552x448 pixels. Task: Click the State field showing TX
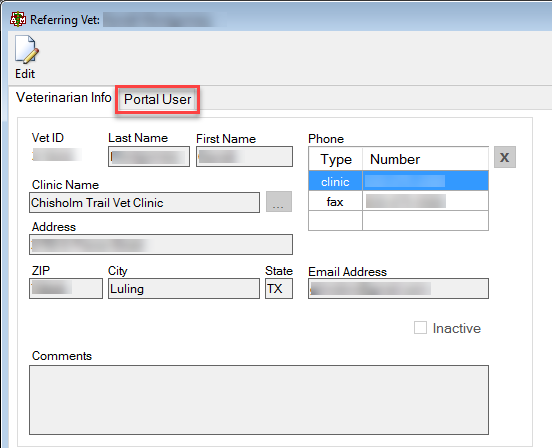pos(279,289)
